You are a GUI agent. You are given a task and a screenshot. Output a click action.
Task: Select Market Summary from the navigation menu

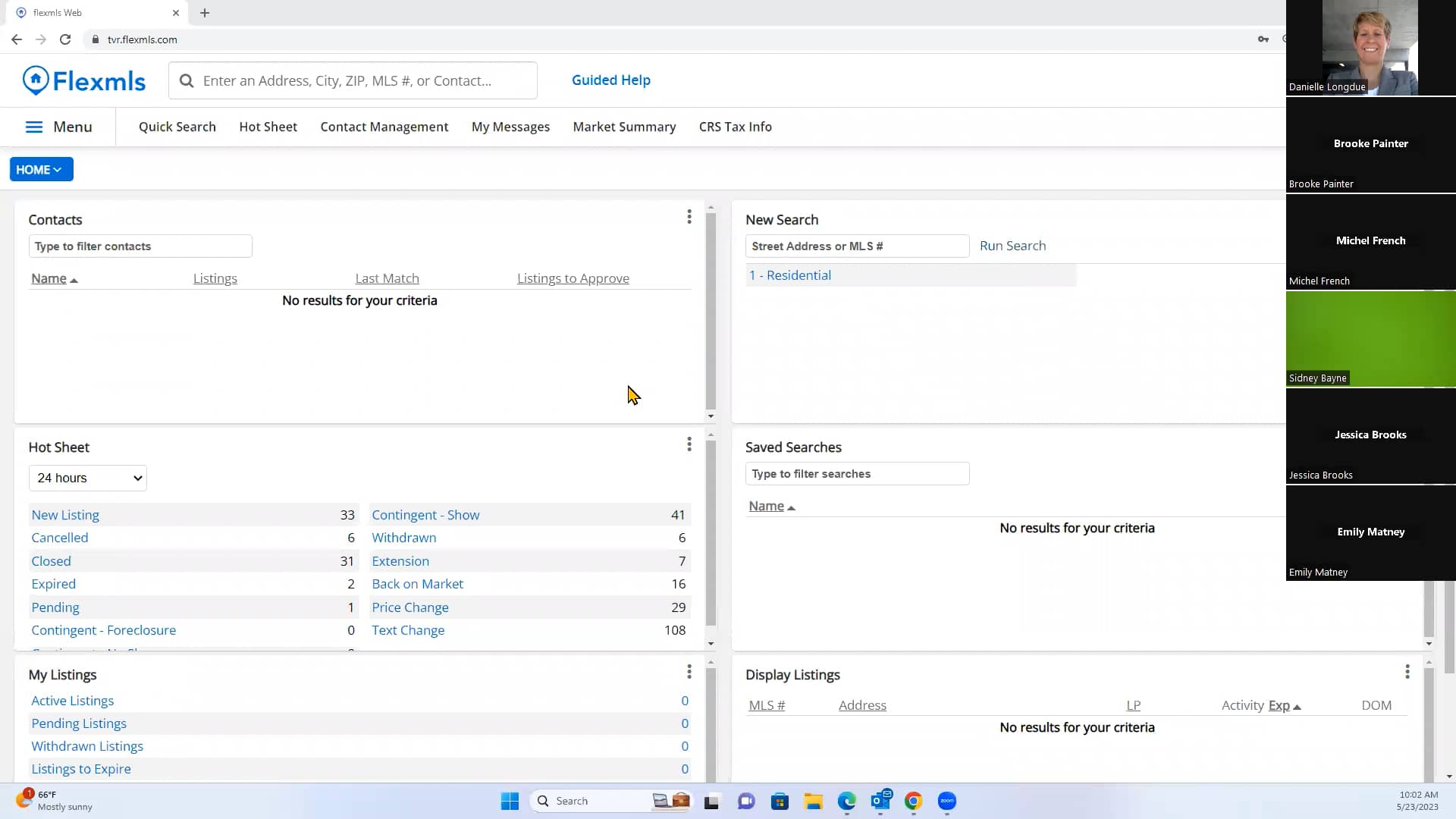point(624,127)
